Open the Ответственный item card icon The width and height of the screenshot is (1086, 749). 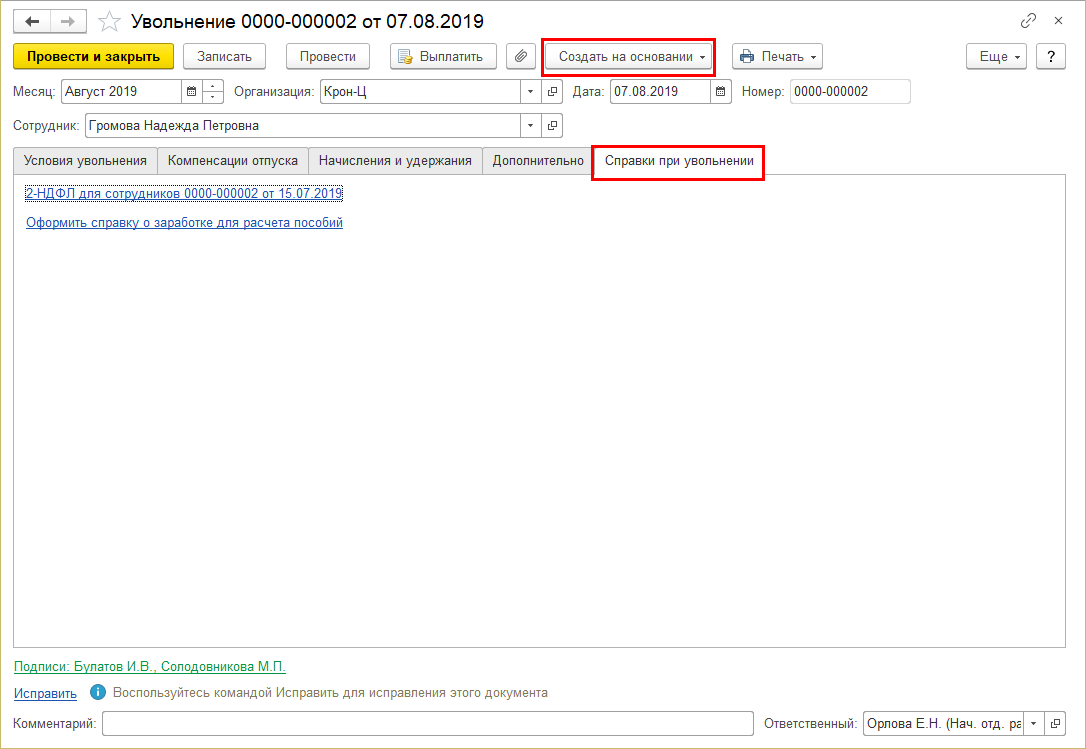point(1055,723)
